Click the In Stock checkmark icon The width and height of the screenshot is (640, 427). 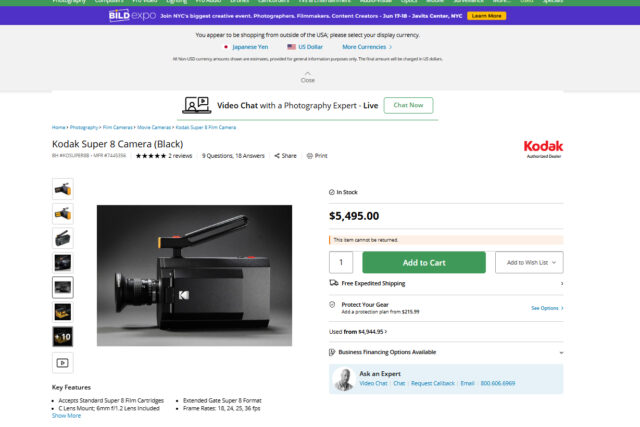point(332,192)
